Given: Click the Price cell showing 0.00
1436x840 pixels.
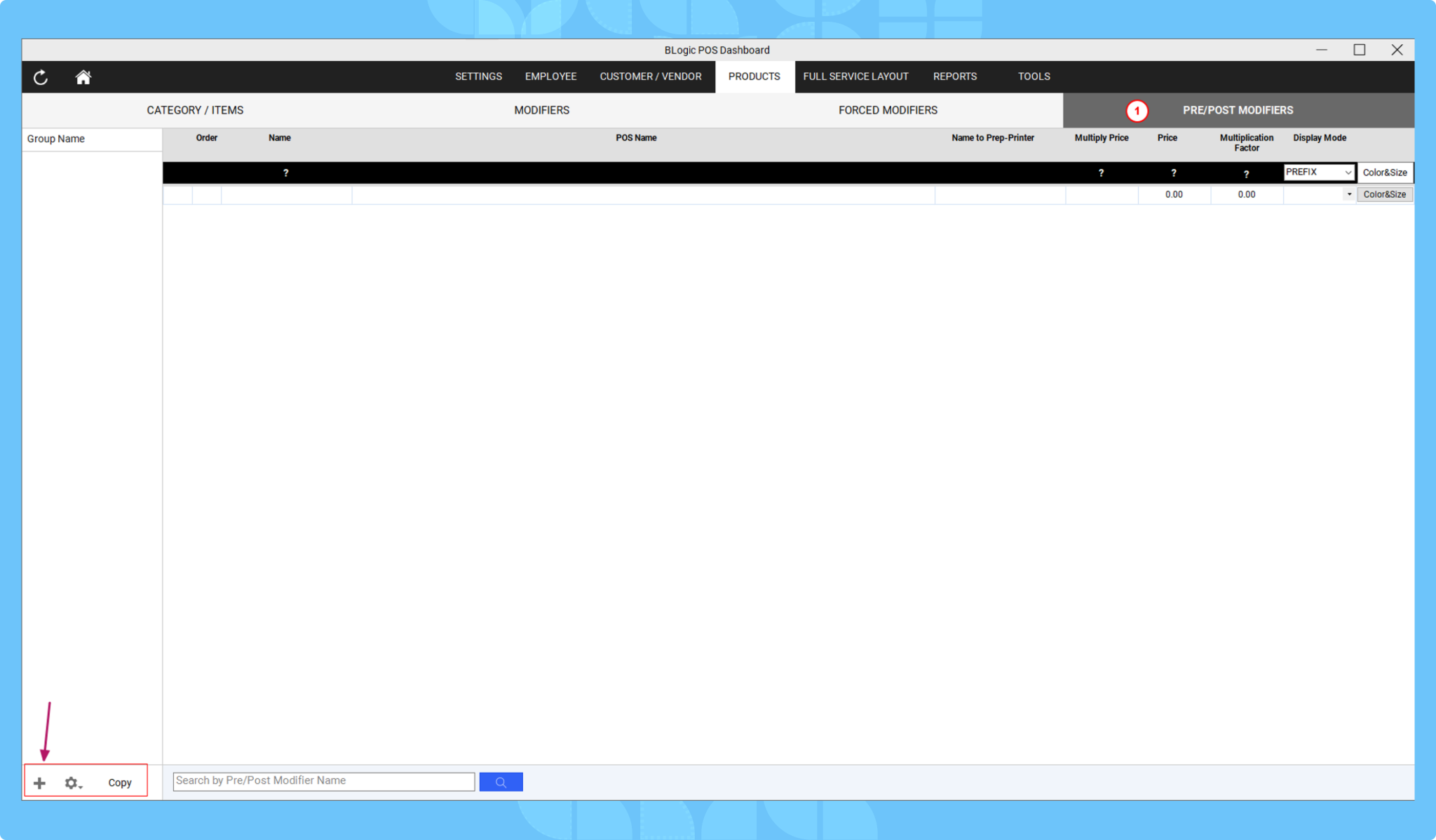Looking at the screenshot, I should point(1174,194).
